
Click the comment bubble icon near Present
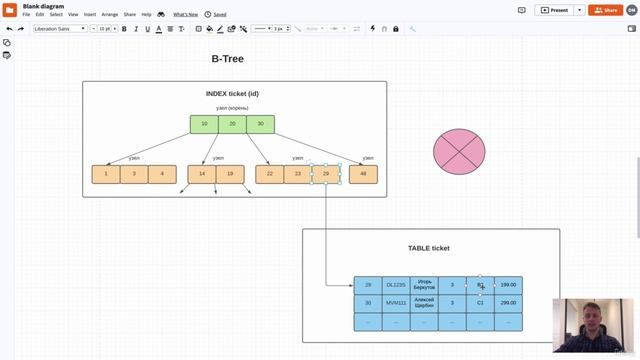click(x=522, y=10)
